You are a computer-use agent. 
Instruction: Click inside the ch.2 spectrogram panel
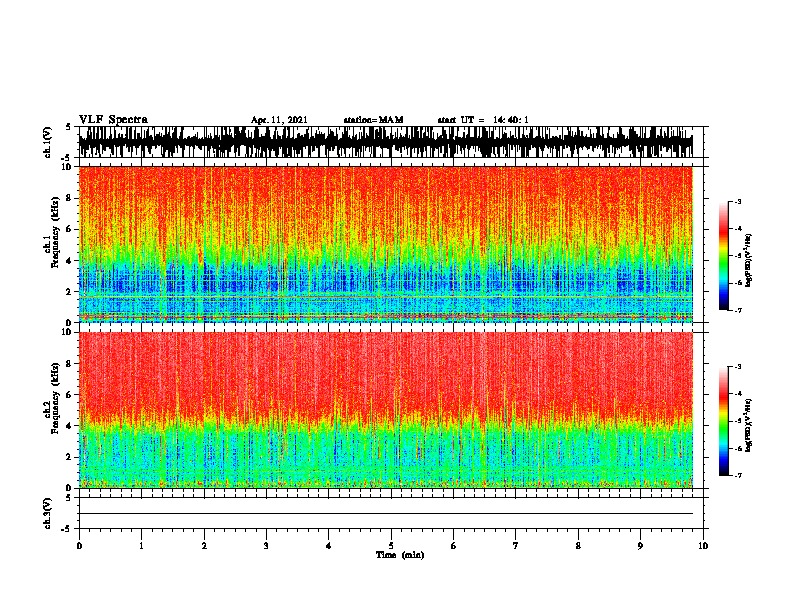click(386, 410)
